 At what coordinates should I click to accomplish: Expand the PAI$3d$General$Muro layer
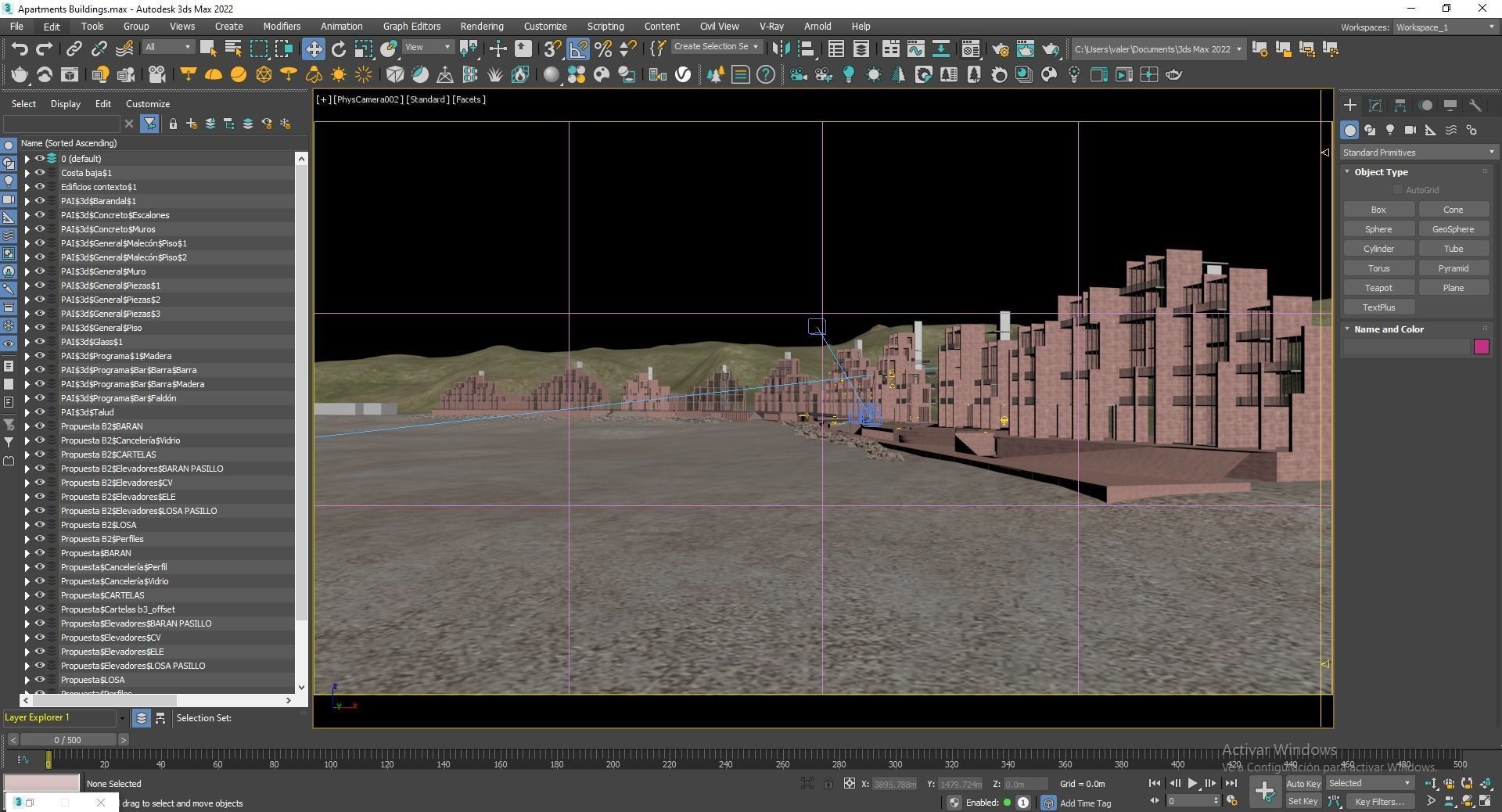pos(27,271)
